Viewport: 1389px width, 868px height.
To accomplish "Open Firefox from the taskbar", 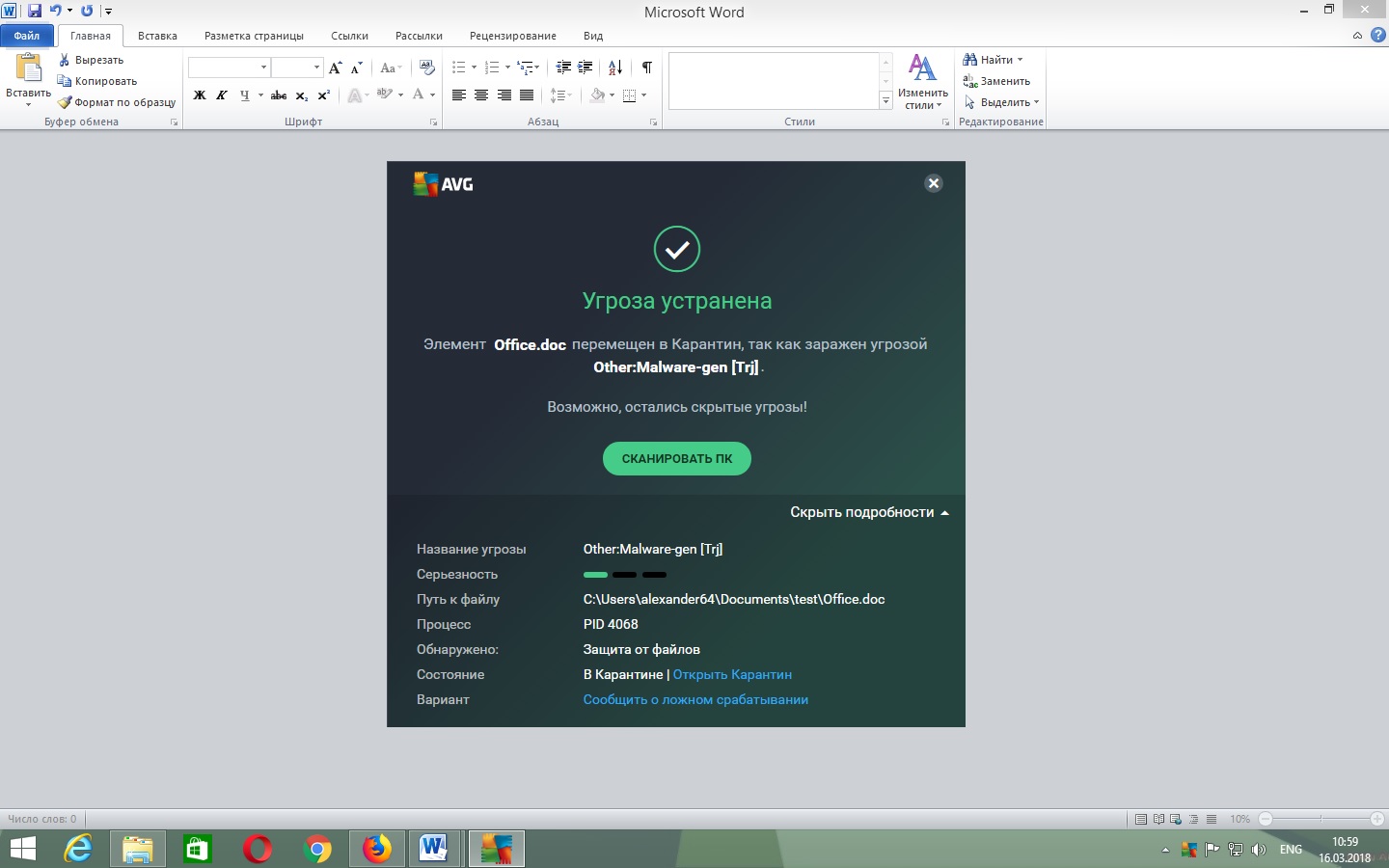I will [x=377, y=849].
